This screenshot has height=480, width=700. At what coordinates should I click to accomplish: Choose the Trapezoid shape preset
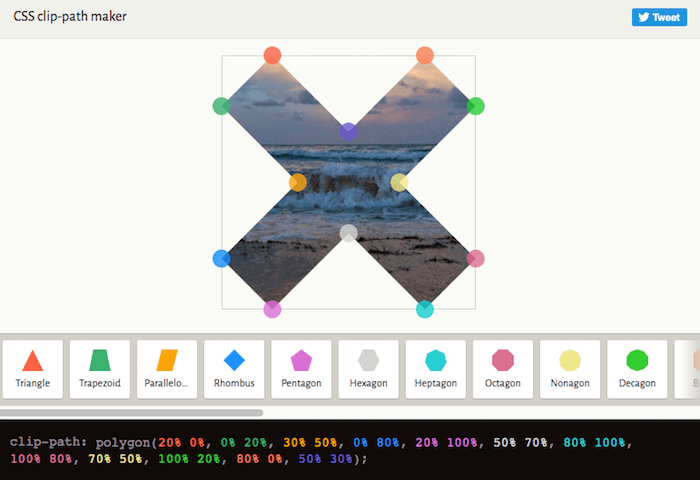coord(100,369)
